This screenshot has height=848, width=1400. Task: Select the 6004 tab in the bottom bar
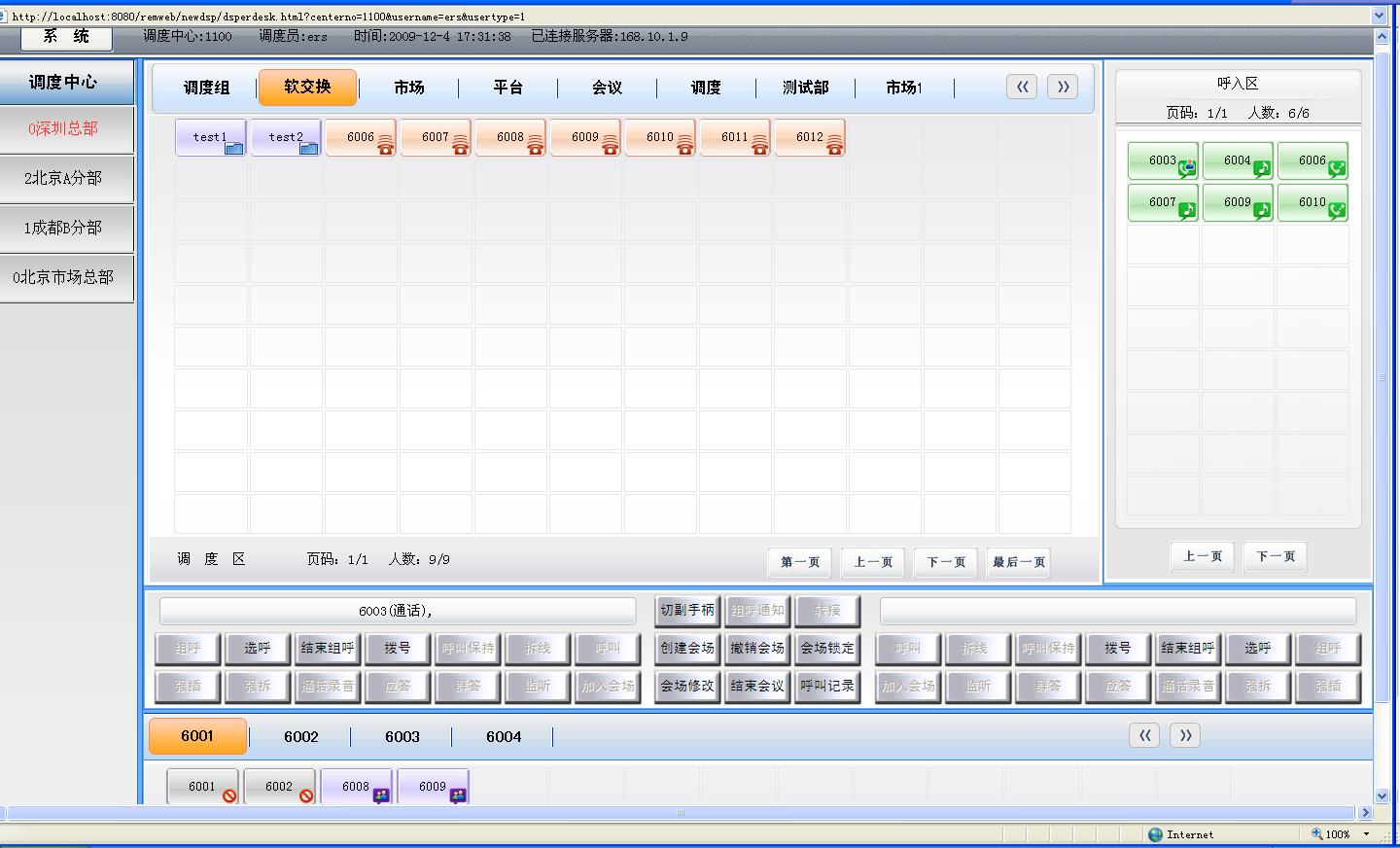(504, 737)
